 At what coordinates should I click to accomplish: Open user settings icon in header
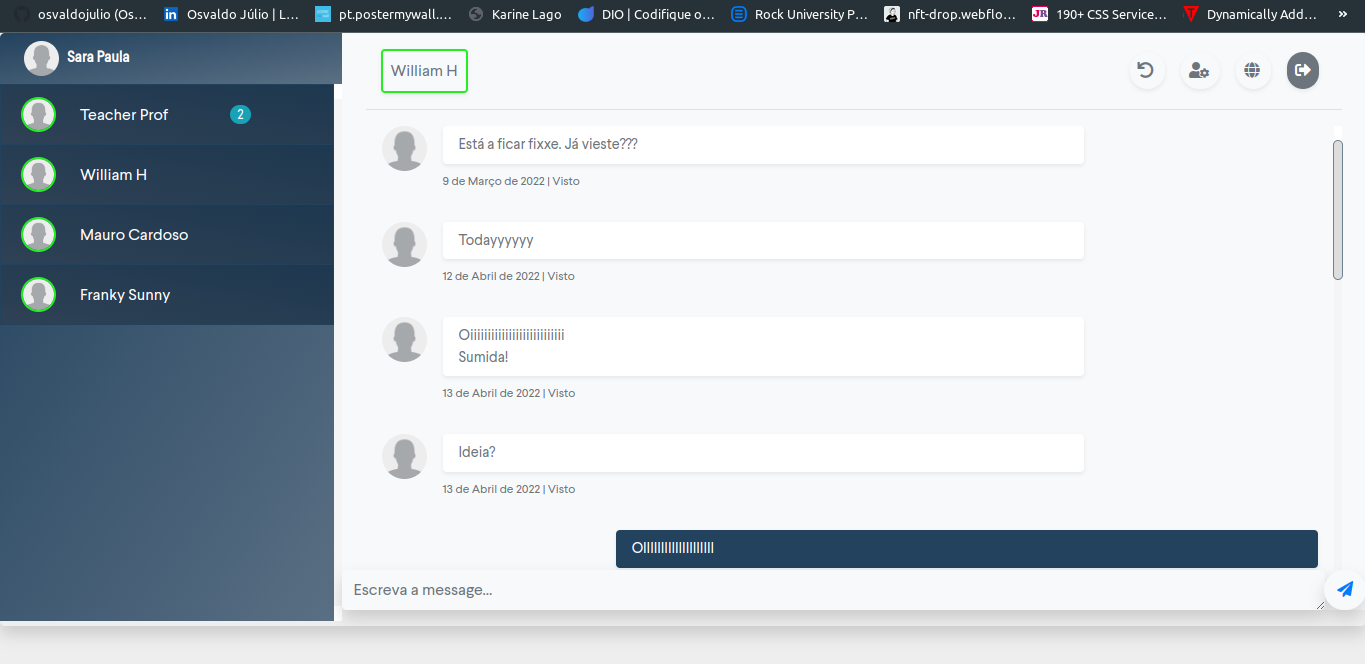1199,71
